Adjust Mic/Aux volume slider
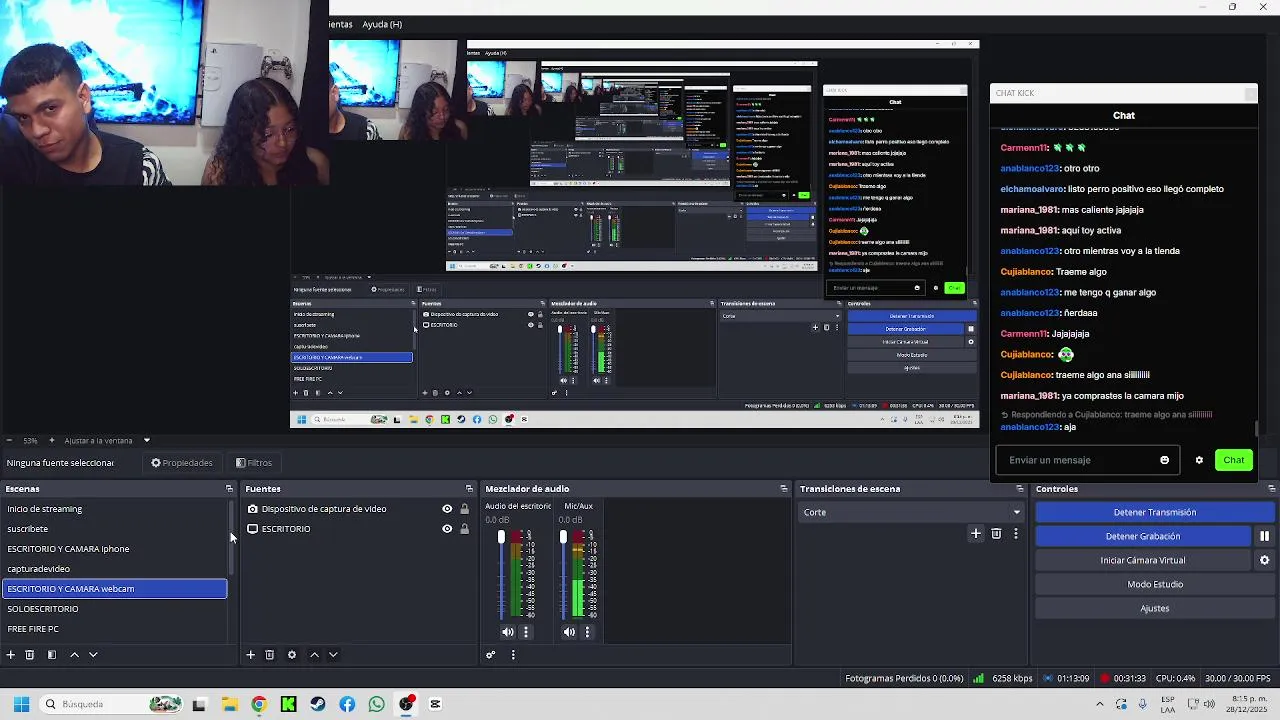This screenshot has height=720, width=1280. [x=563, y=537]
